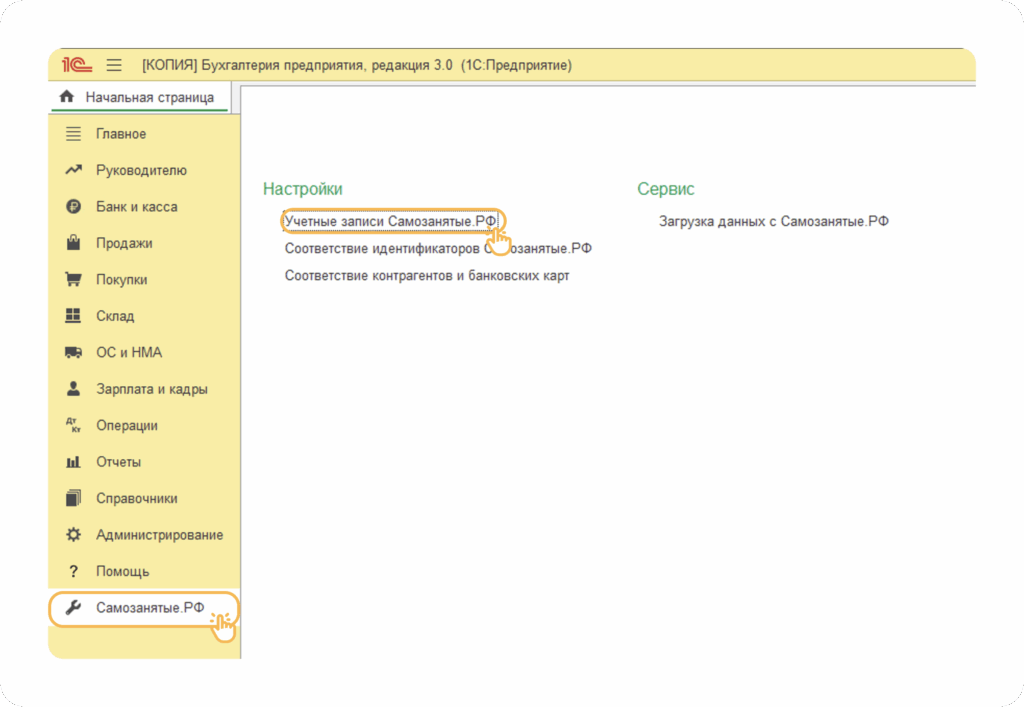The width and height of the screenshot is (1024, 707).
Task: Click the 1C logo icon
Action: 77,65
